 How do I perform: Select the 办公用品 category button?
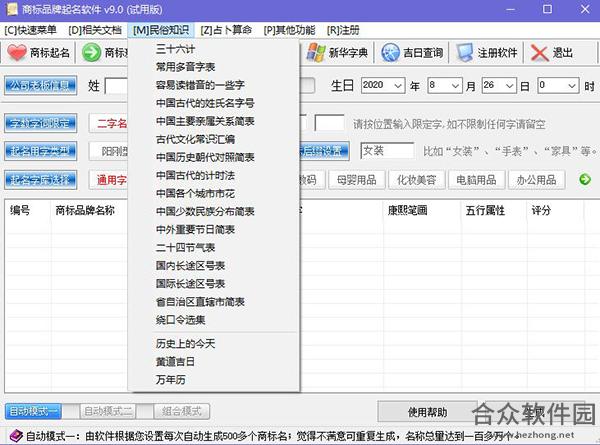[536, 180]
